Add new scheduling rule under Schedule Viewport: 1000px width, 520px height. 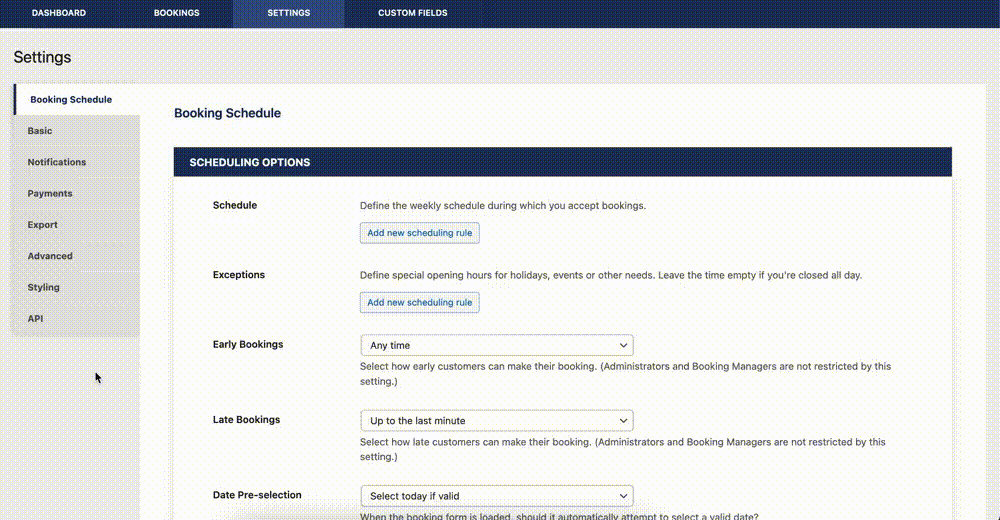pos(420,233)
